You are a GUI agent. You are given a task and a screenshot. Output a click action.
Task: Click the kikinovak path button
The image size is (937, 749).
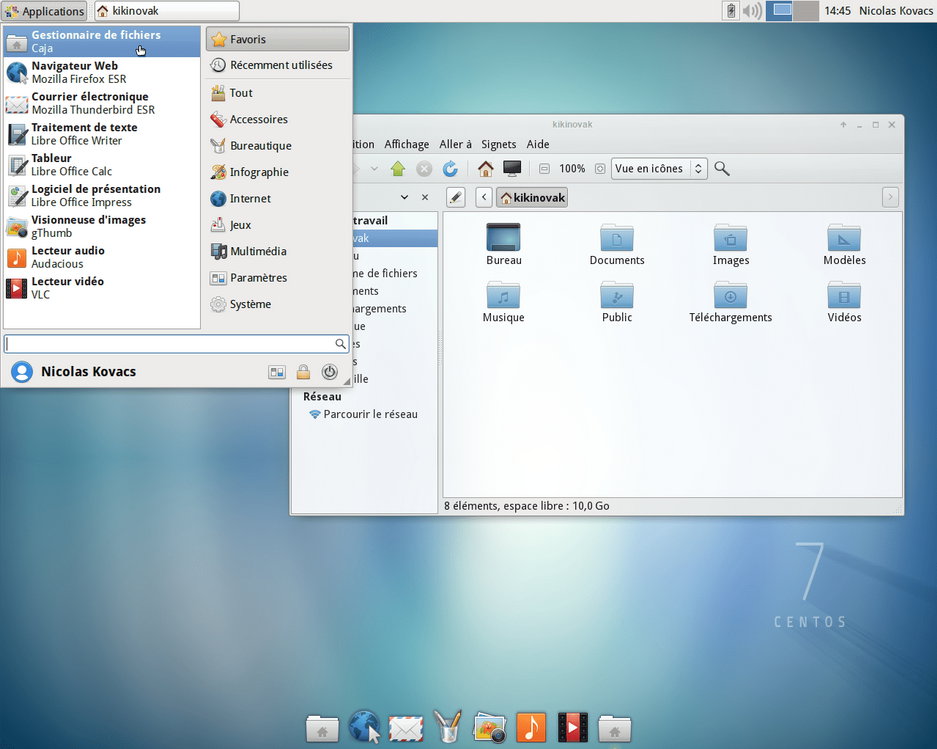[x=532, y=197]
